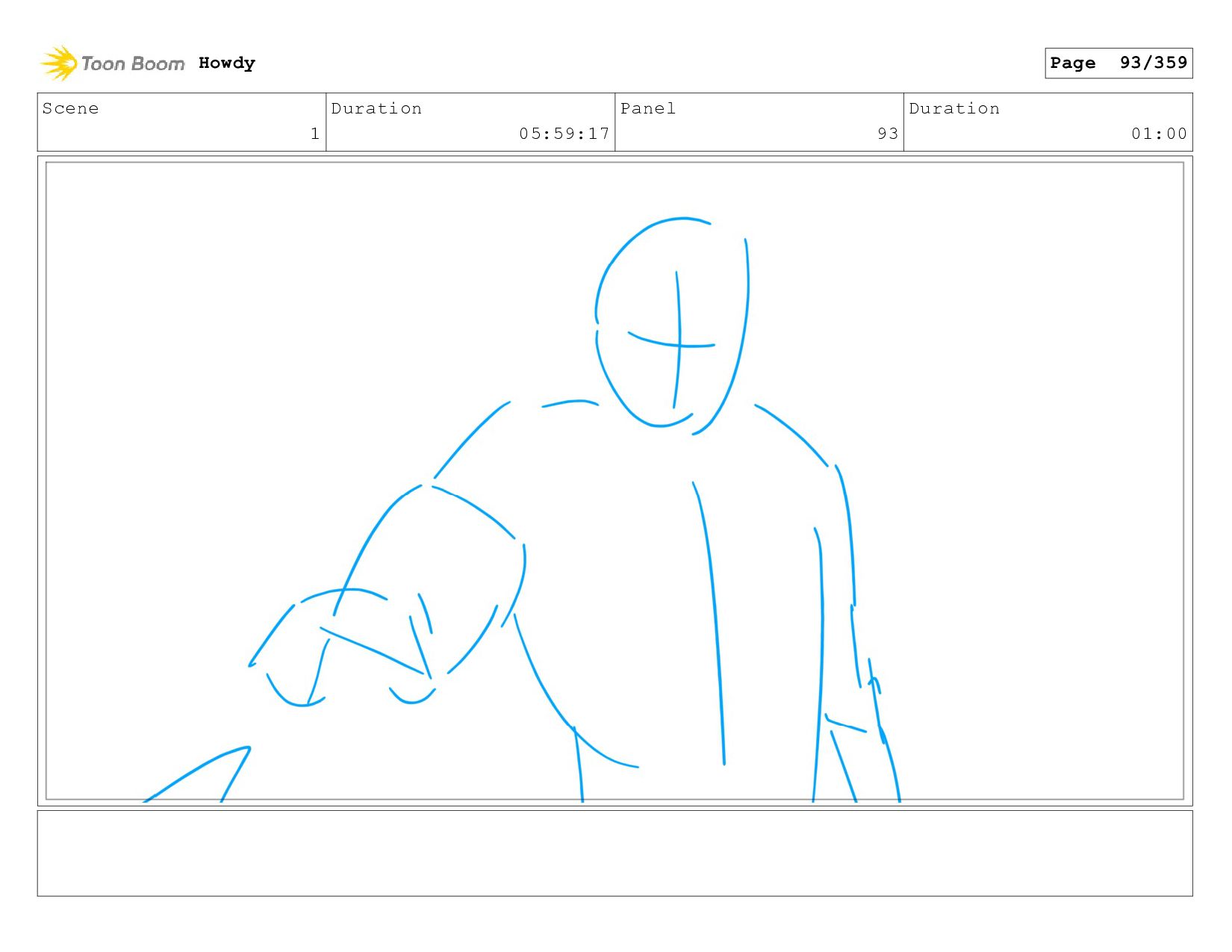
Task: Click the panel duration value '01:00'
Action: pyautogui.click(x=1159, y=134)
